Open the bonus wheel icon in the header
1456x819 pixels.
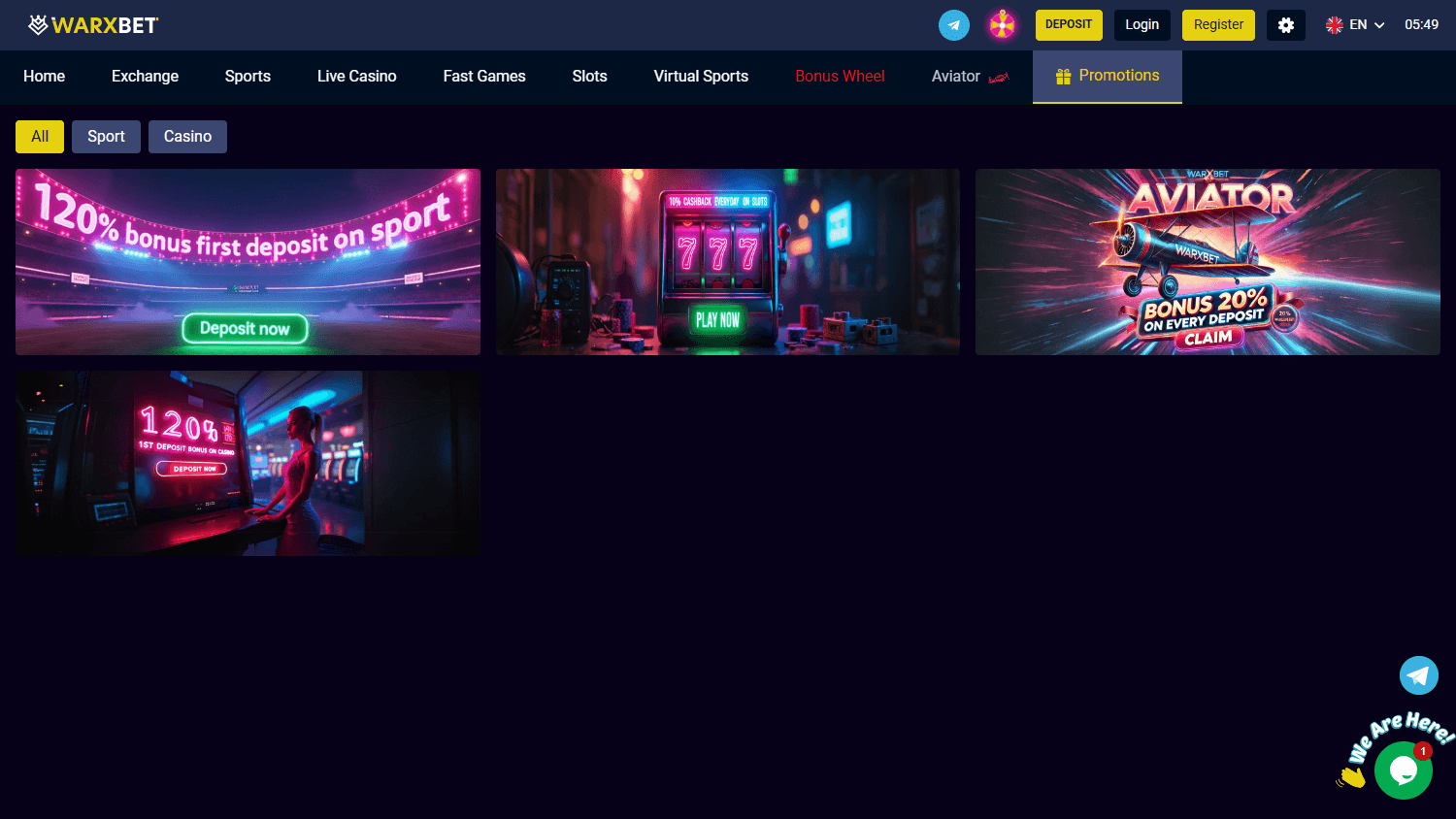1002,25
